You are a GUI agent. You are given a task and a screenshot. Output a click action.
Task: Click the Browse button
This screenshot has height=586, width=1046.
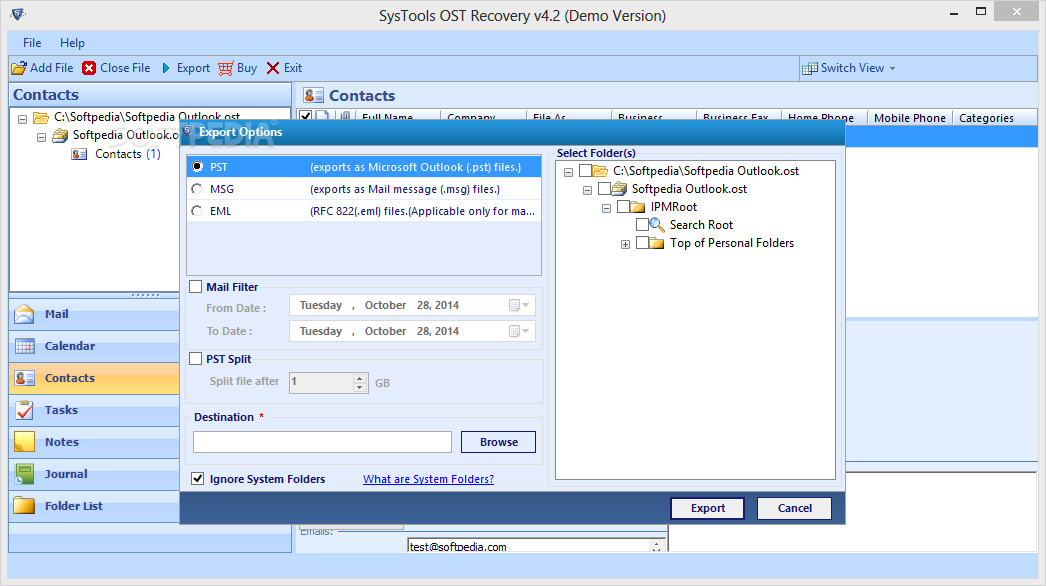click(x=498, y=442)
